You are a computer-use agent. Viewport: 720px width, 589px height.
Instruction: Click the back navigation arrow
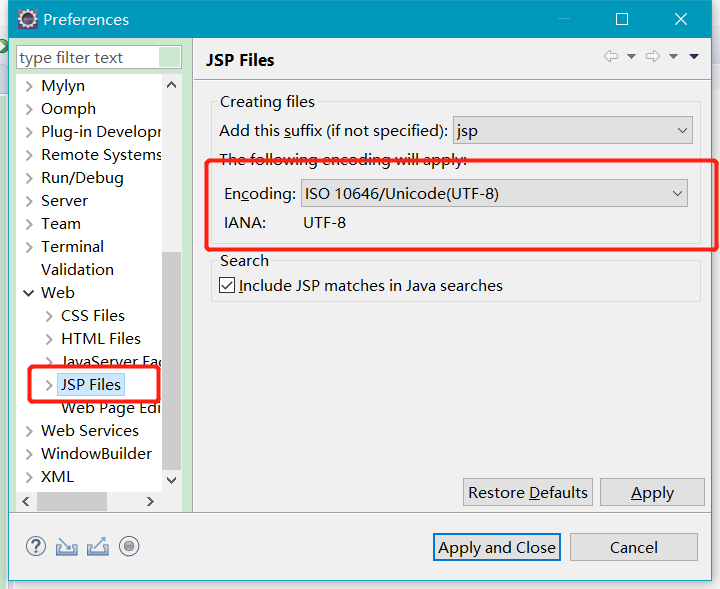pos(610,57)
